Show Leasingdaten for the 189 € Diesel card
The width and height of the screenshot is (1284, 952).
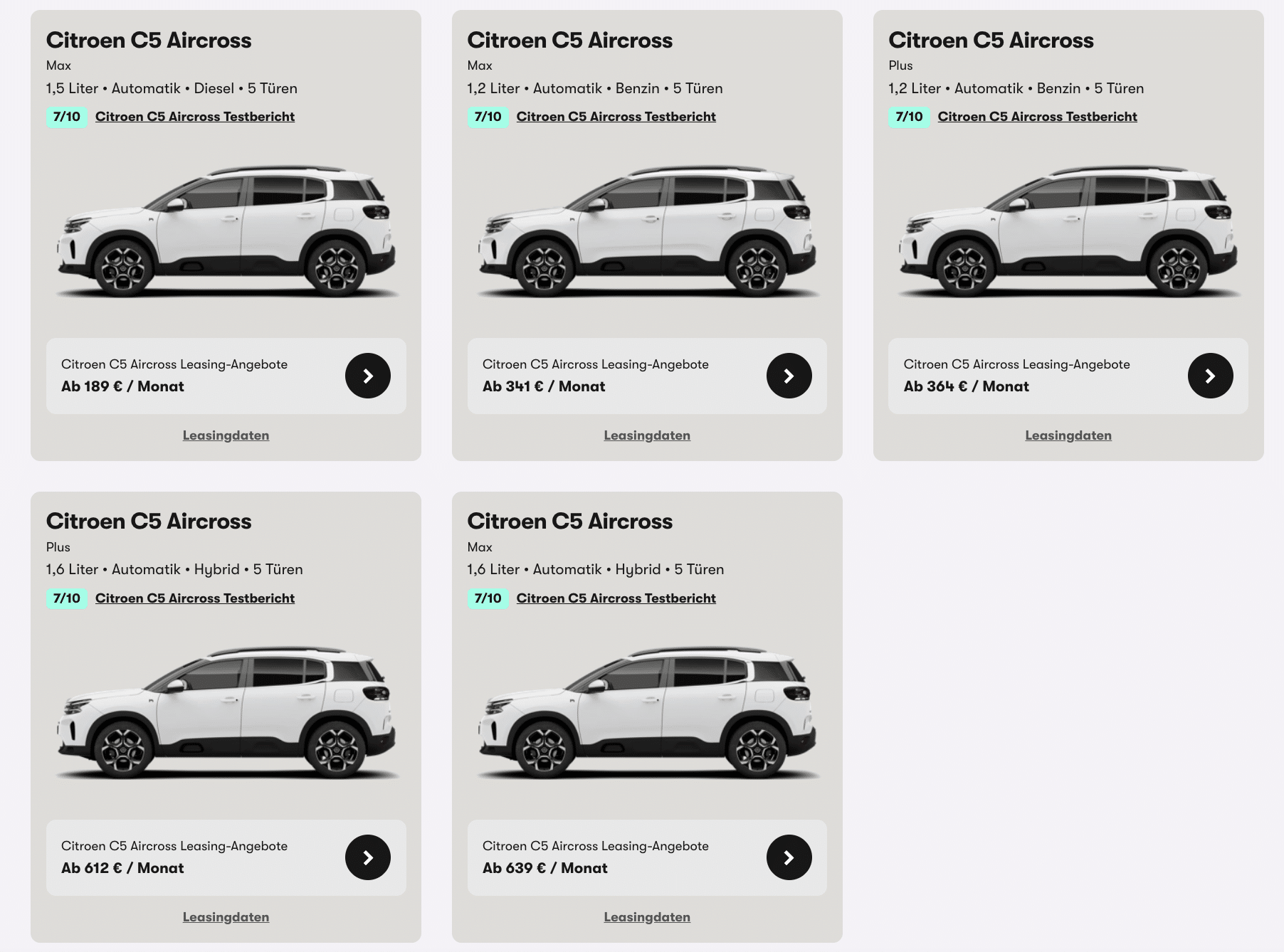[226, 435]
